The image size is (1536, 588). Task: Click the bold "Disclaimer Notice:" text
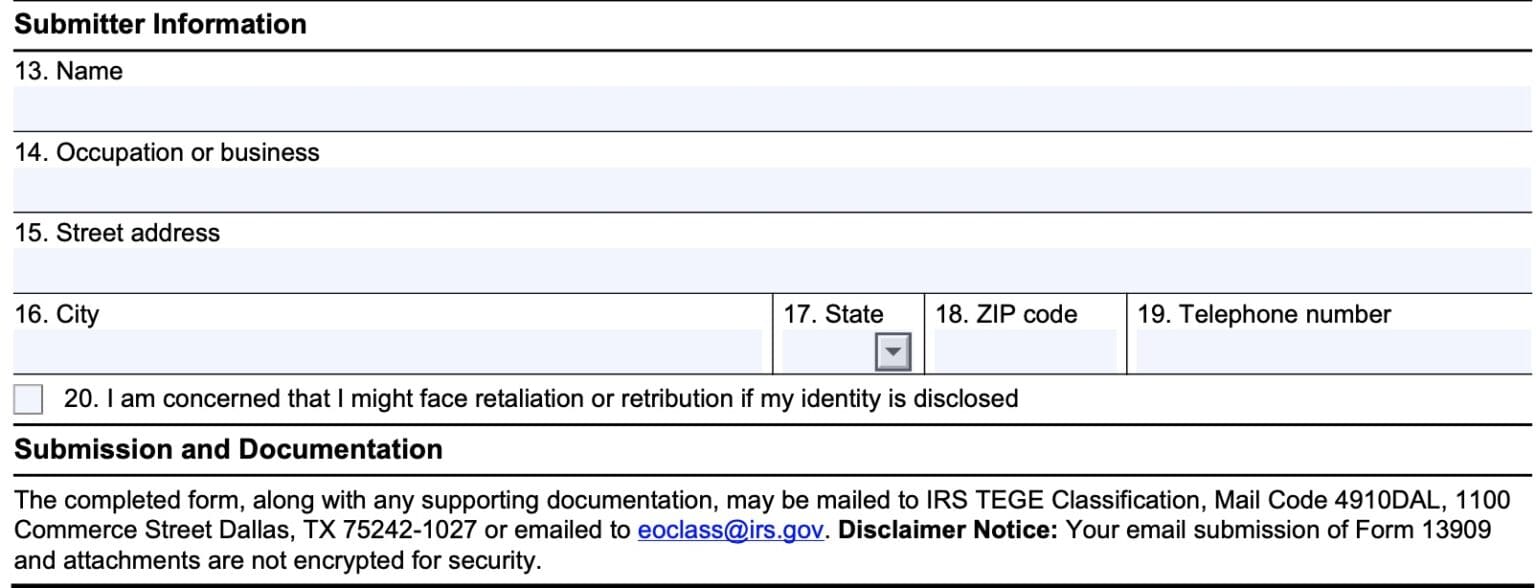947,530
